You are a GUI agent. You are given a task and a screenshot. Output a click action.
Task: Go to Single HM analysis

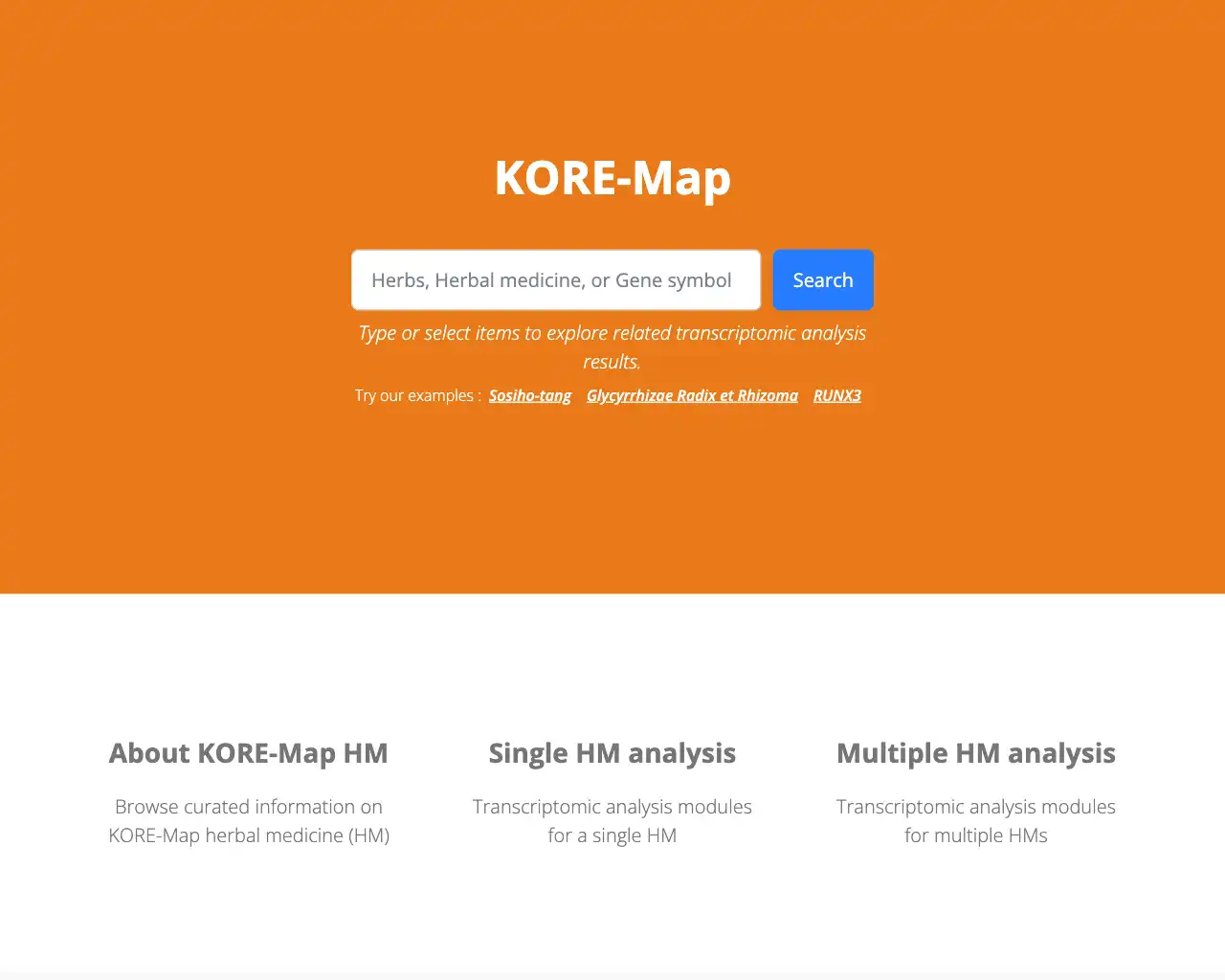point(612,753)
